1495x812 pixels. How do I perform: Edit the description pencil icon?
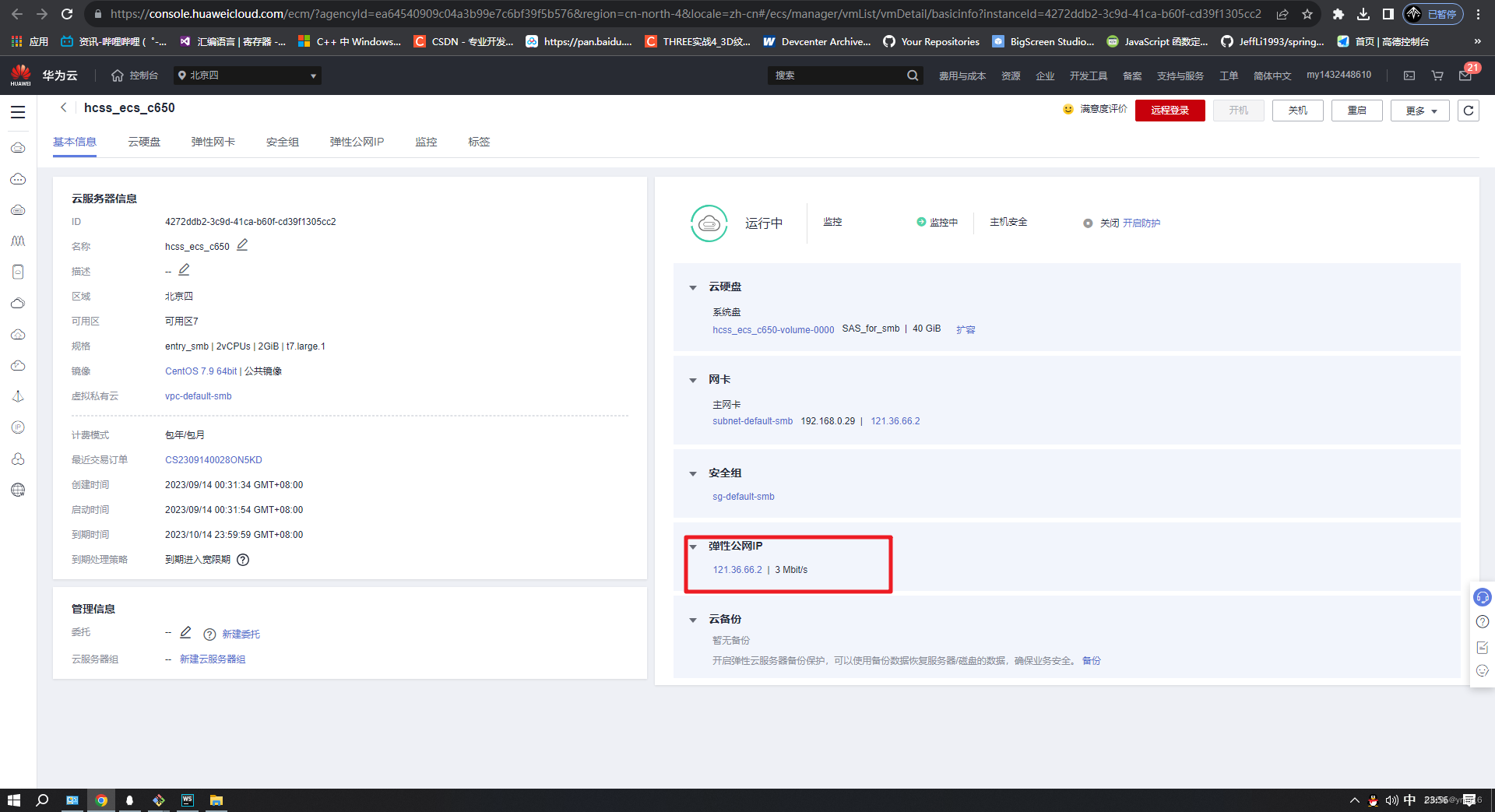click(x=184, y=270)
